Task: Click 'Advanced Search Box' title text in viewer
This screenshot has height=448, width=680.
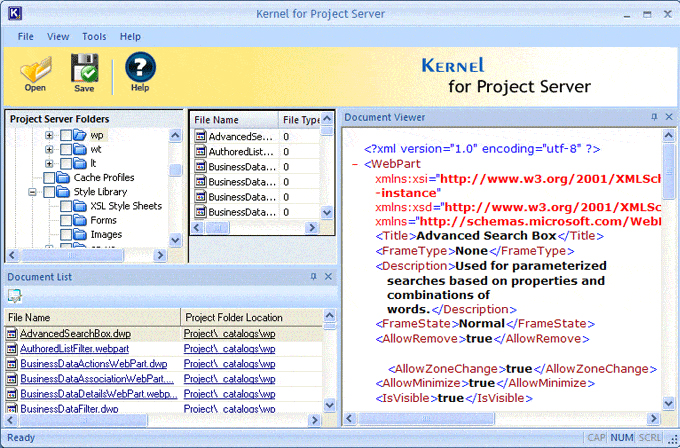Action: click(x=486, y=236)
